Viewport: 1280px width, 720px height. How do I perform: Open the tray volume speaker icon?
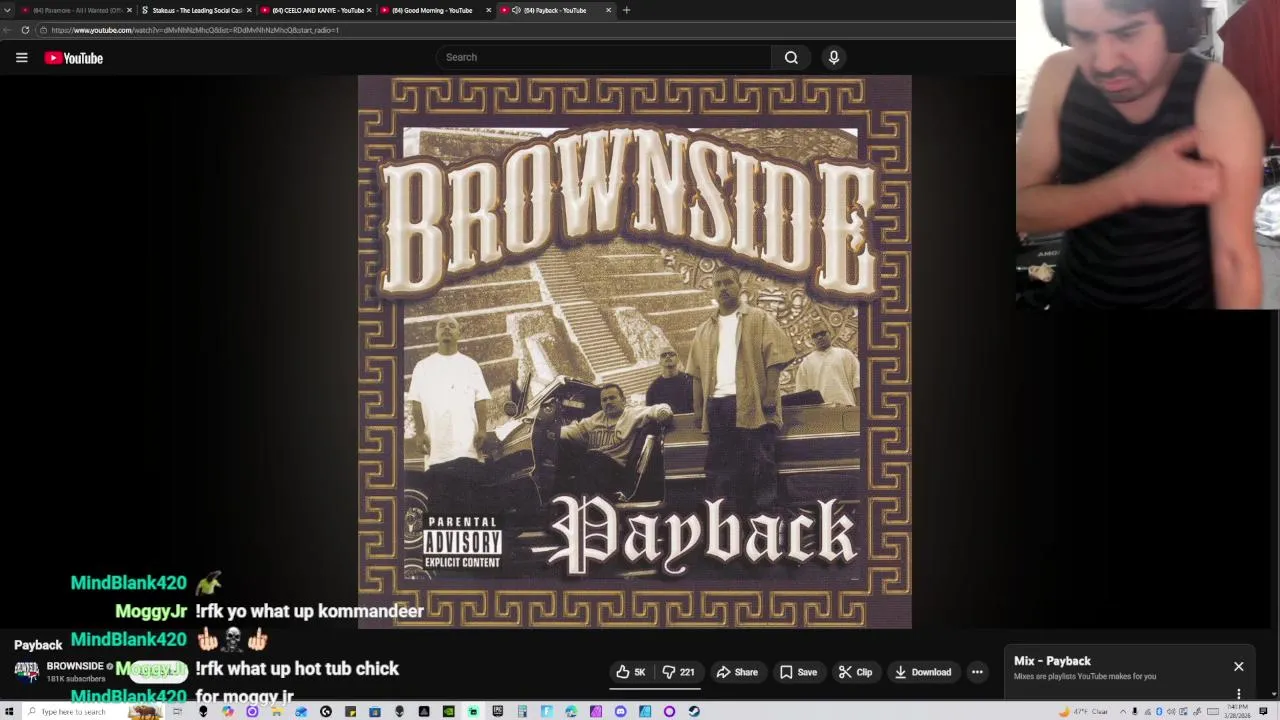point(1171,712)
